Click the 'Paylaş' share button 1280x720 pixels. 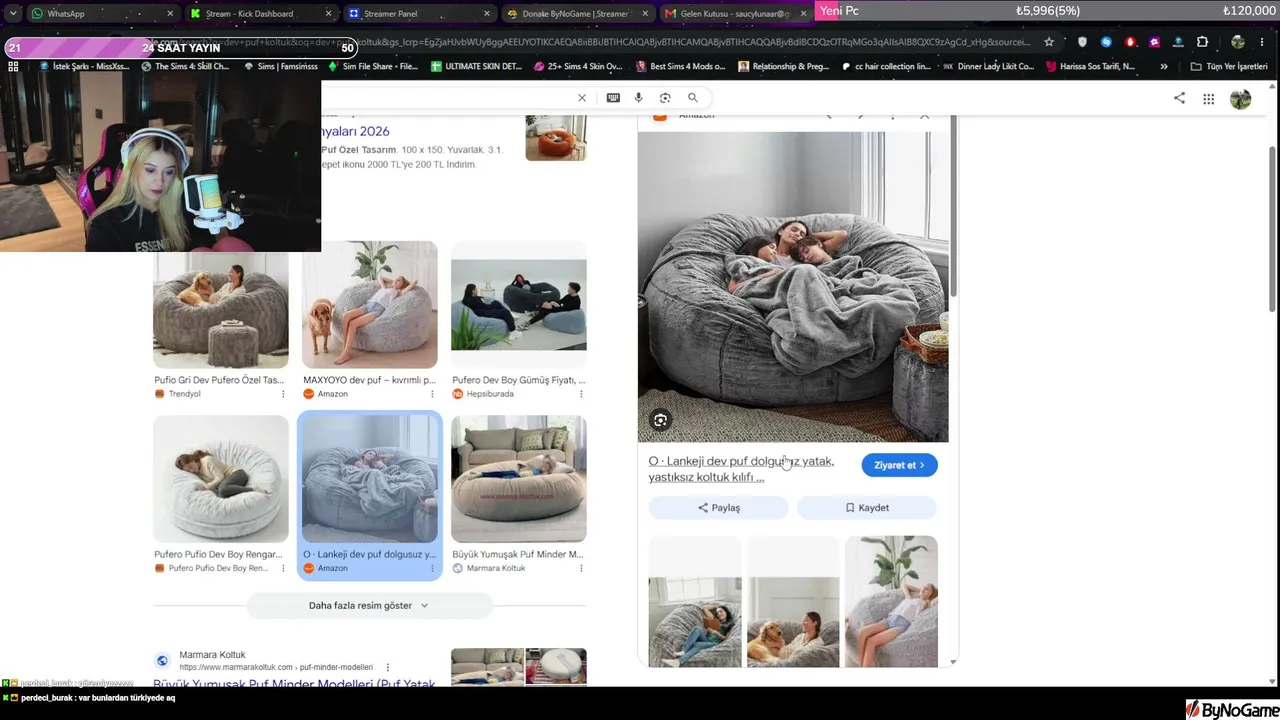pyautogui.click(x=718, y=508)
